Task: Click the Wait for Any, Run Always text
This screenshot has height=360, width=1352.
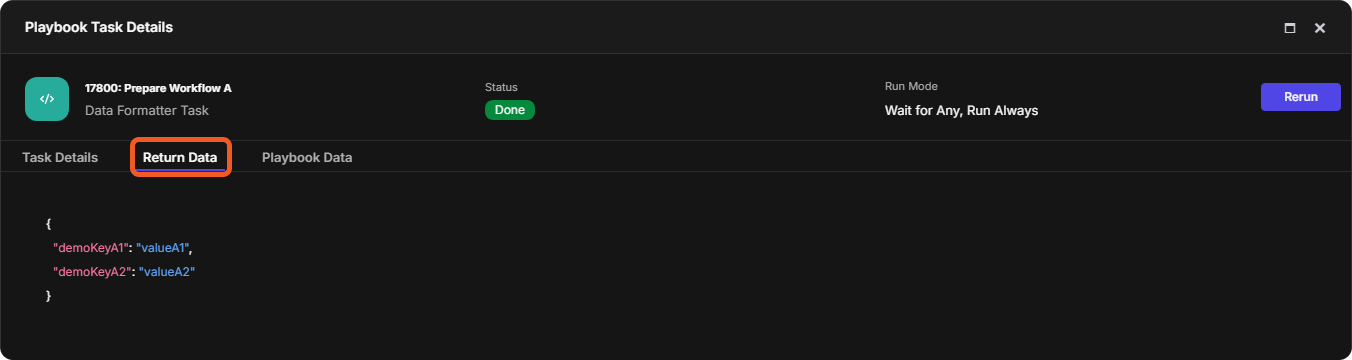Action: pyautogui.click(x=961, y=111)
